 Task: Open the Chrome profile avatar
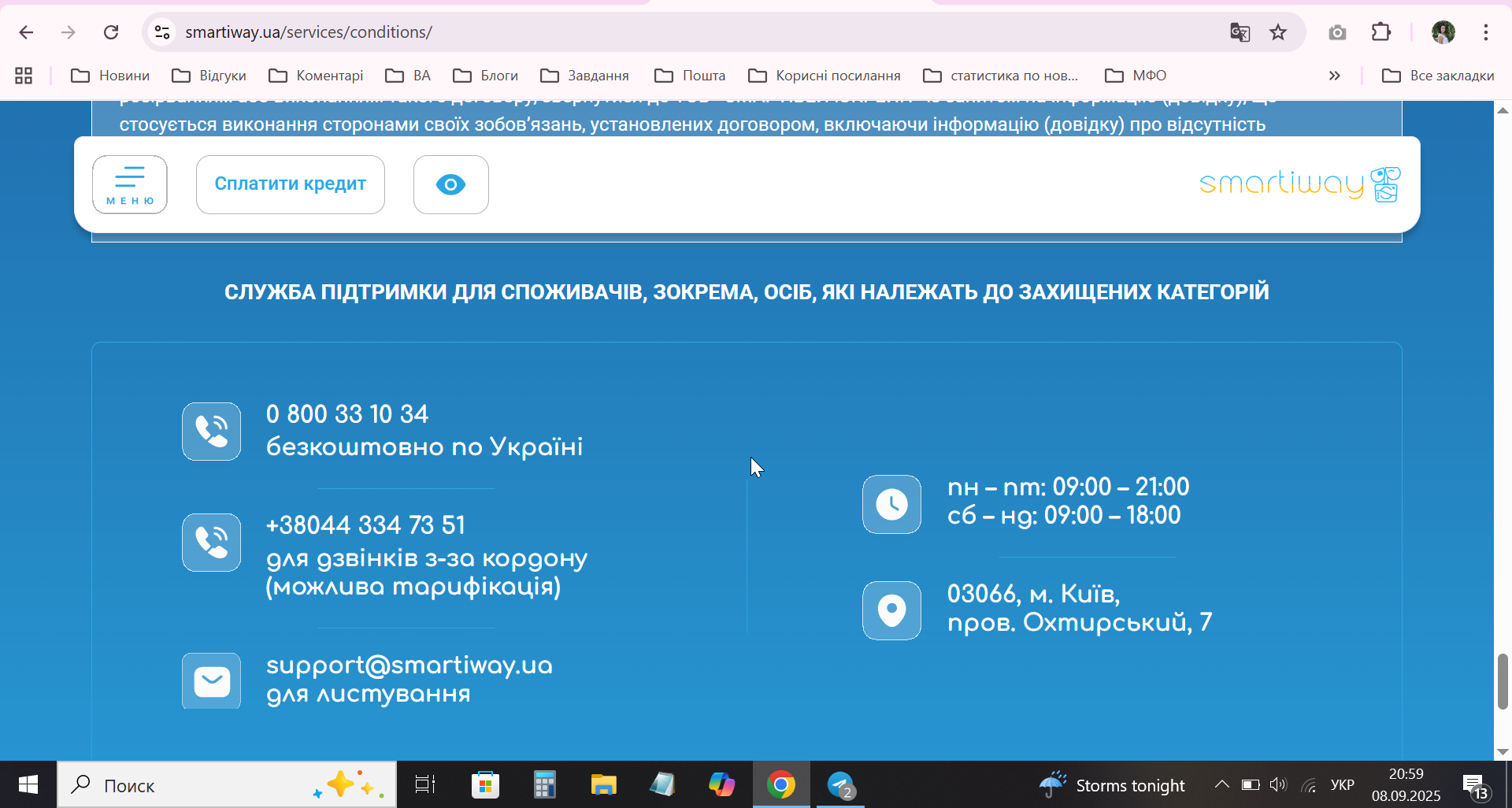tap(1443, 32)
